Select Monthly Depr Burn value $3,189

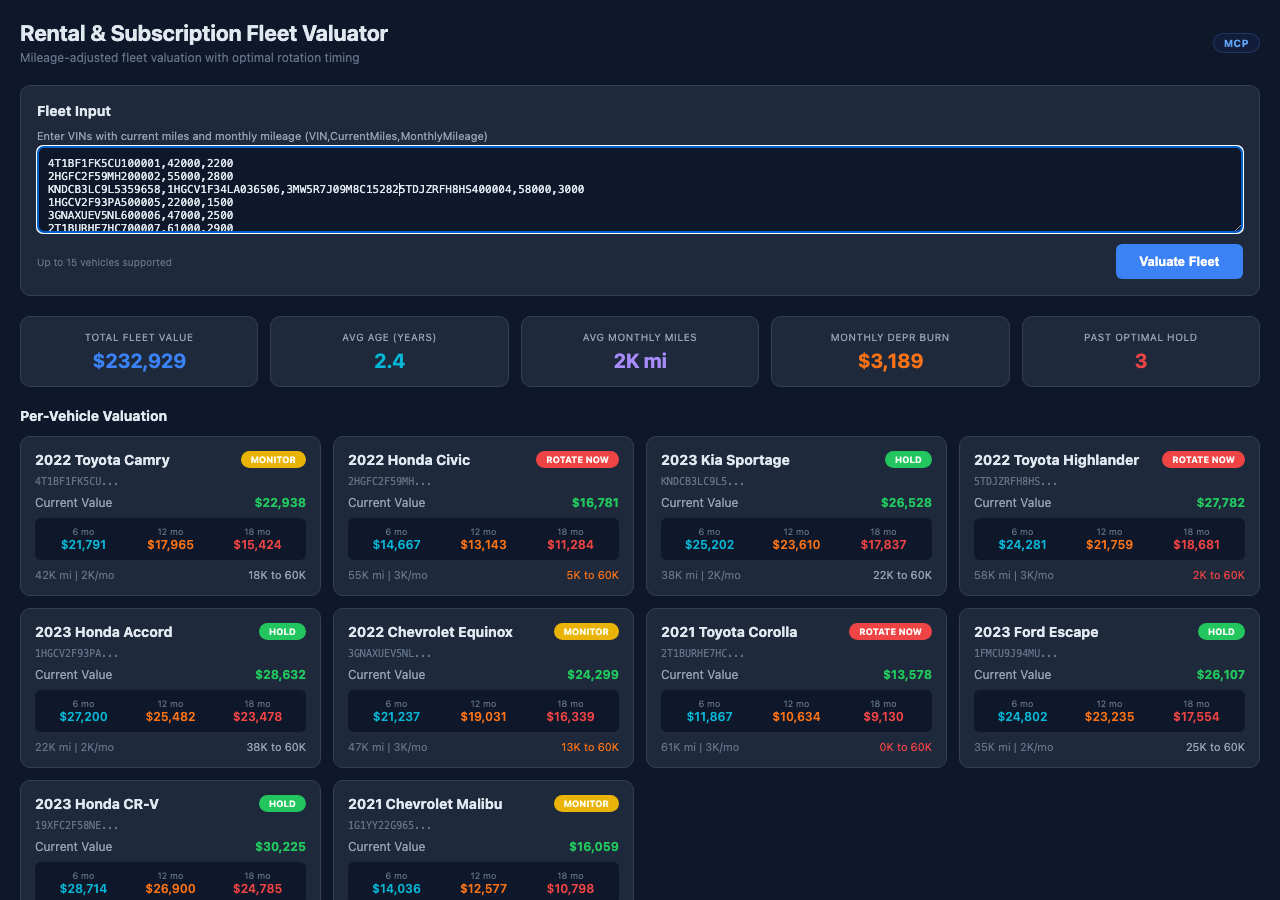(x=890, y=361)
